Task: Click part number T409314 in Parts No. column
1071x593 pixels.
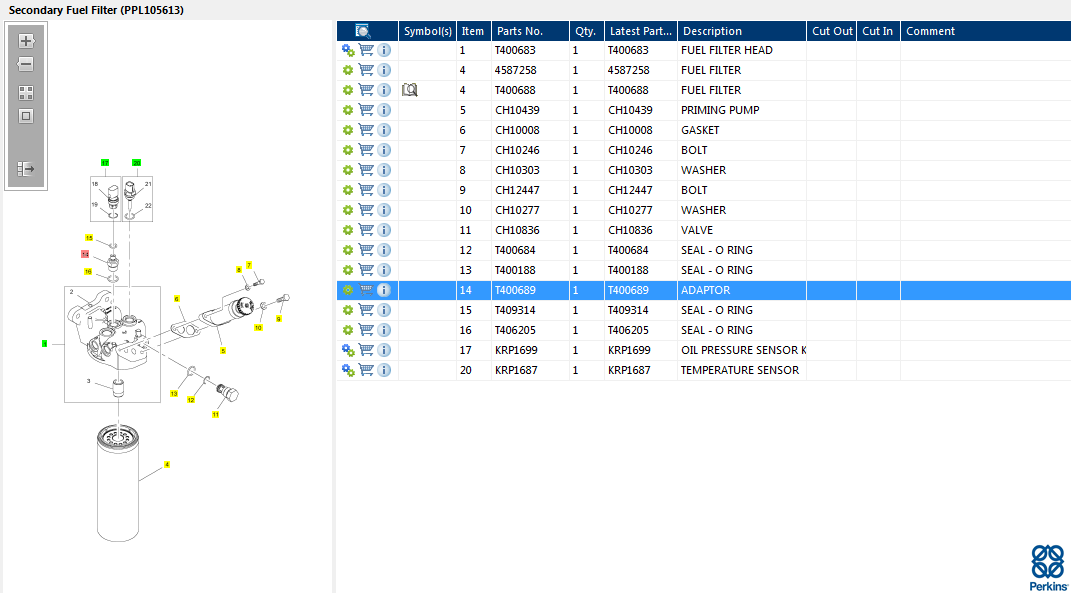Action: [x=515, y=310]
